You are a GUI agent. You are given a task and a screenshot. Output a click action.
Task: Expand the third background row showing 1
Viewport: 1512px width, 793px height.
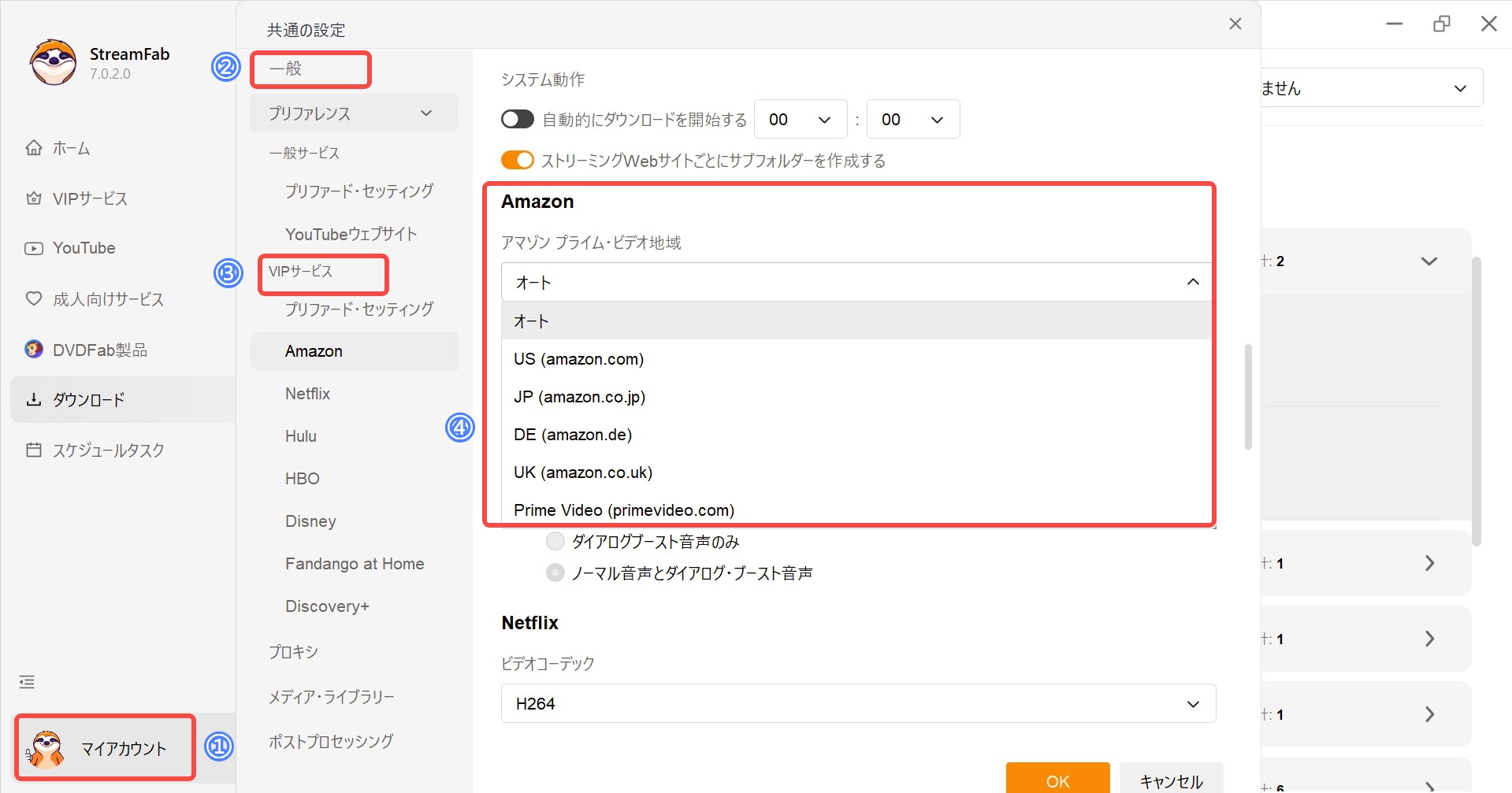(x=1429, y=714)
